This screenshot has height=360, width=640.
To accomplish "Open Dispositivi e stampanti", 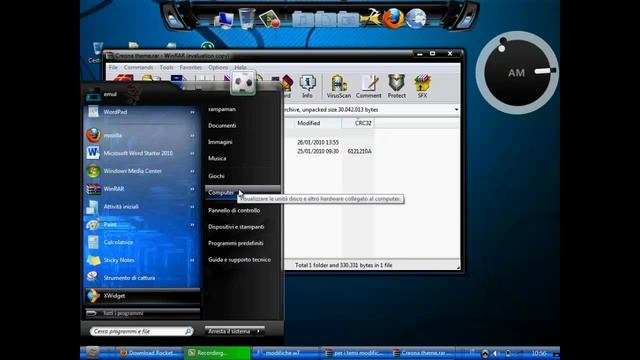I will [236, 227].
